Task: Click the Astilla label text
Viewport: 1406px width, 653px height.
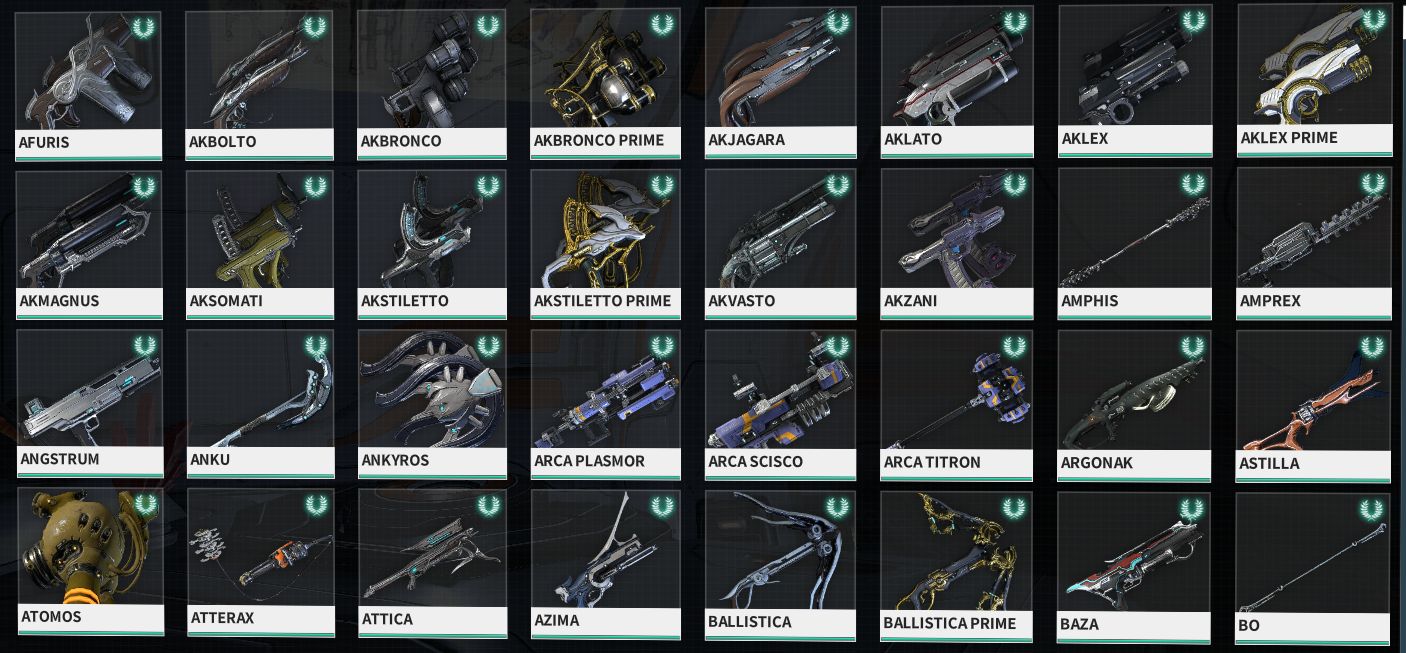Action: (x=1269, y=464)
